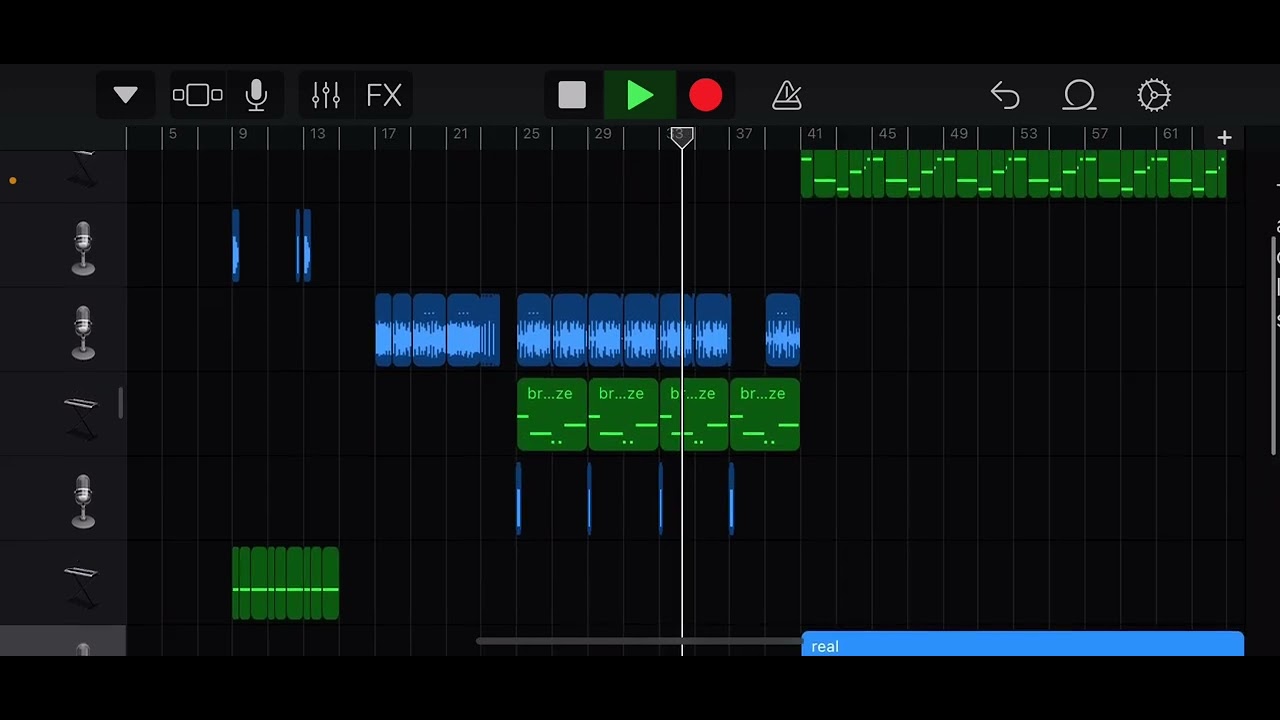
Task: Open the FX panel
Action: (384, 95)
